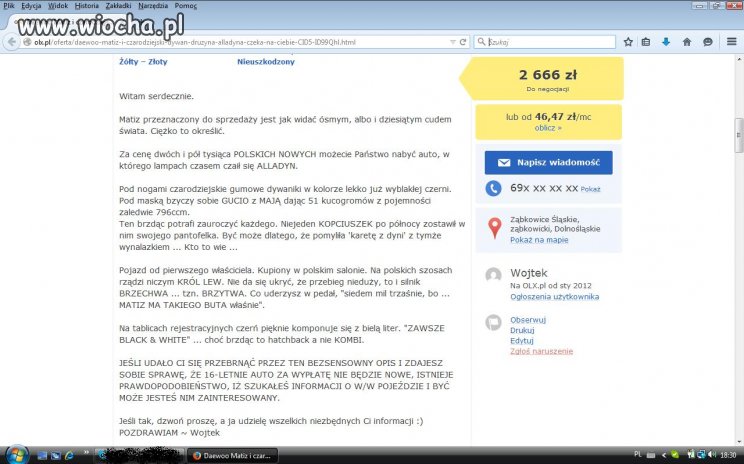Click the Internet Explorer quick-launch icon
The width and height of the screenshot is (744, 464).
click(69, 456)
